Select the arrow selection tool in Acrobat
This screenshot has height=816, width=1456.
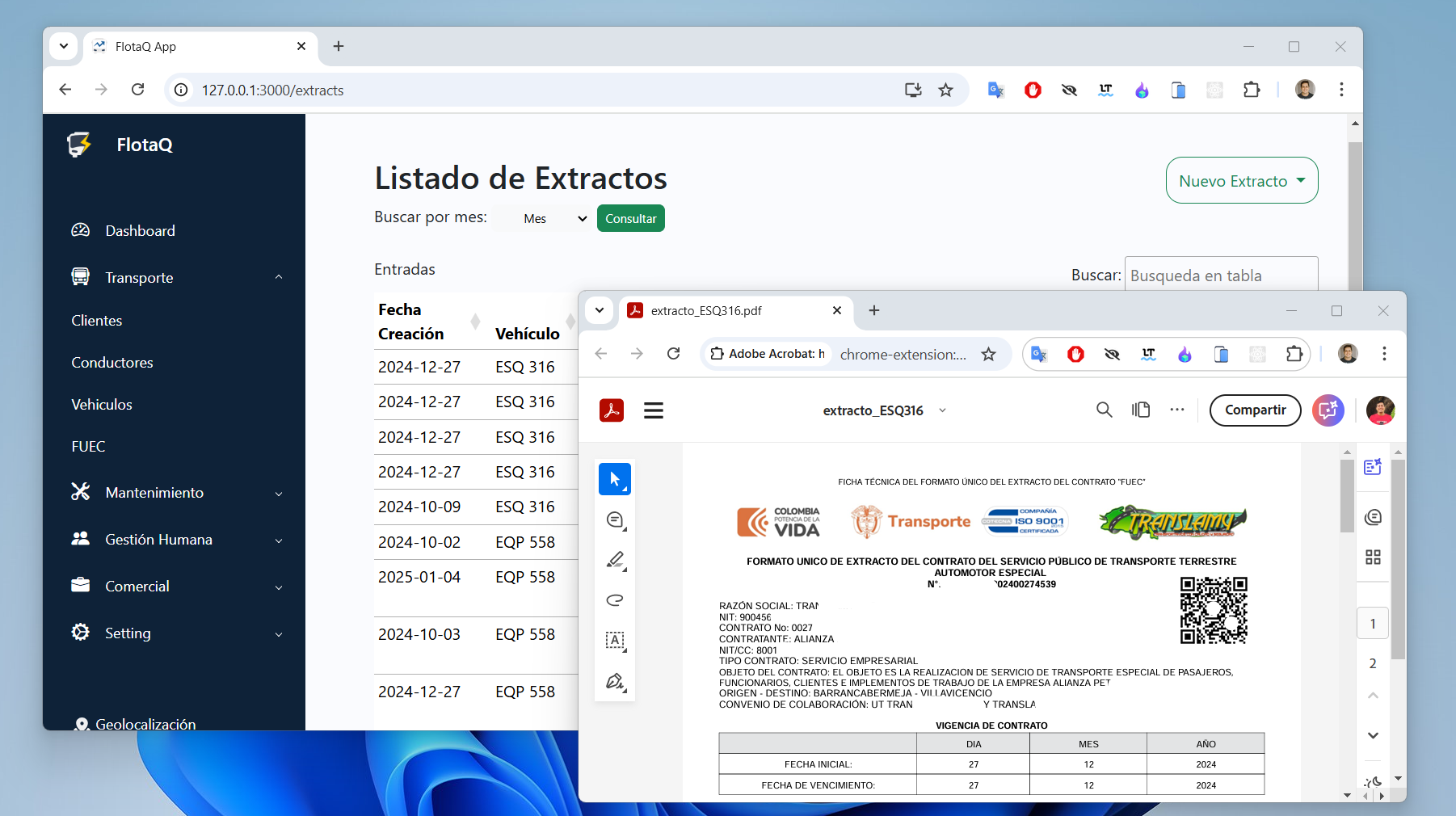pos(615,479)
